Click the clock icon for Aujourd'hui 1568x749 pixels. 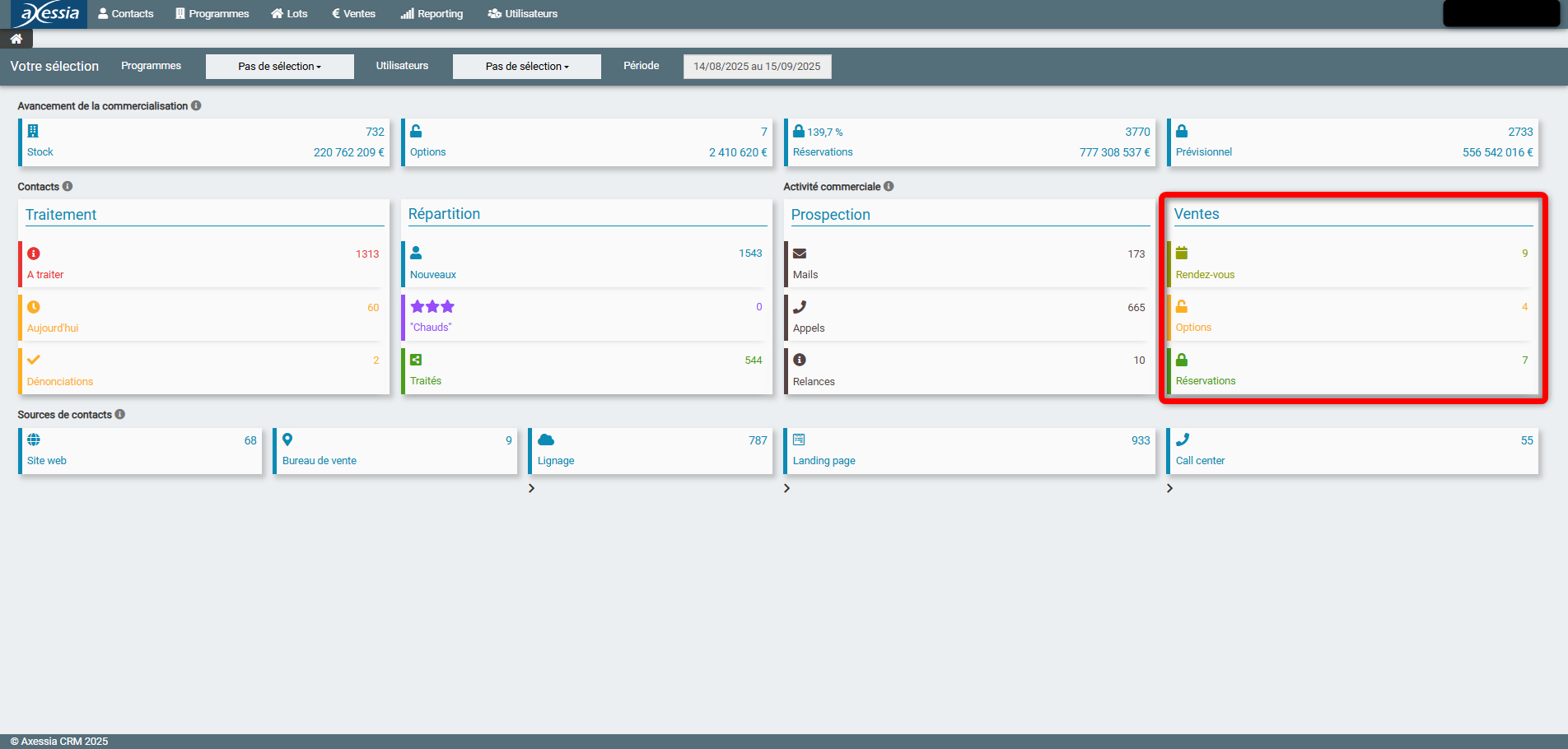pos(34,307)
